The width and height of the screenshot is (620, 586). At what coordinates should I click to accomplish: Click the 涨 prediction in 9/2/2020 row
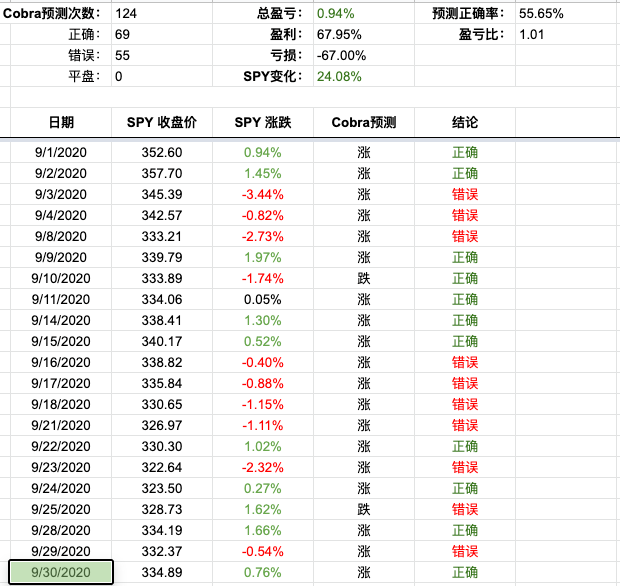tap(364, 173)
